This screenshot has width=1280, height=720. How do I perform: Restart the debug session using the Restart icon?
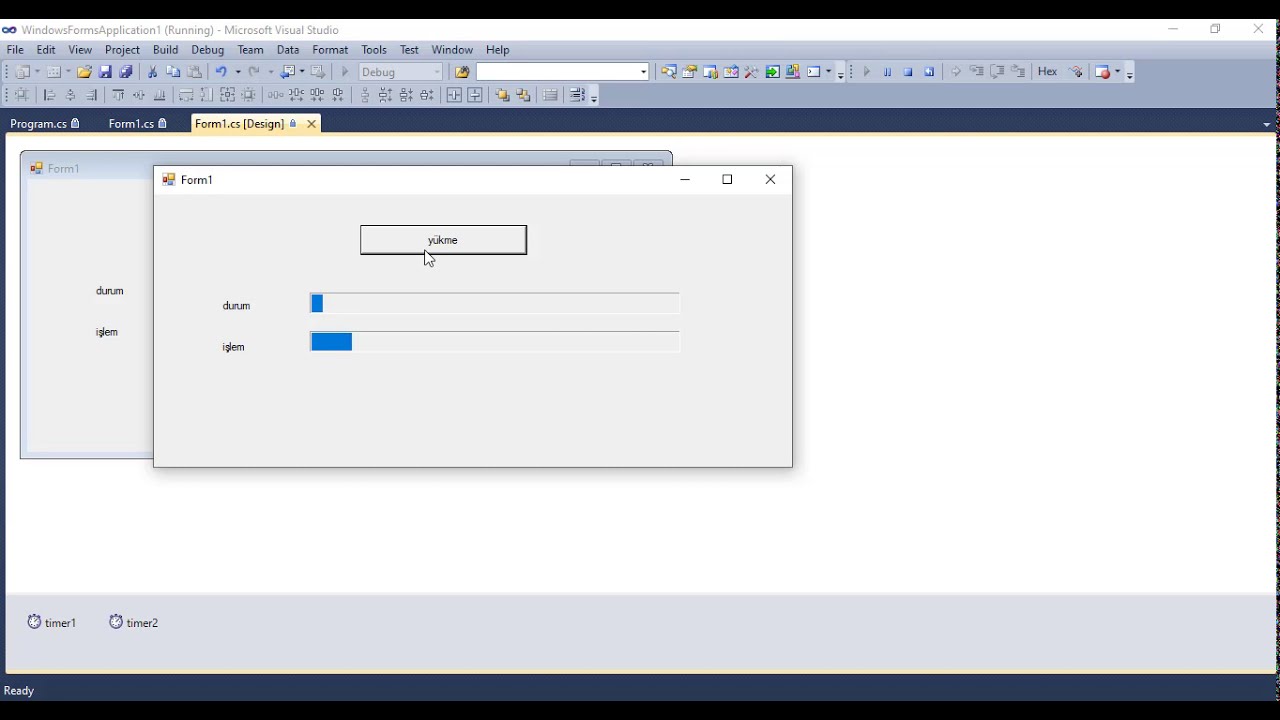pos(929,72)
